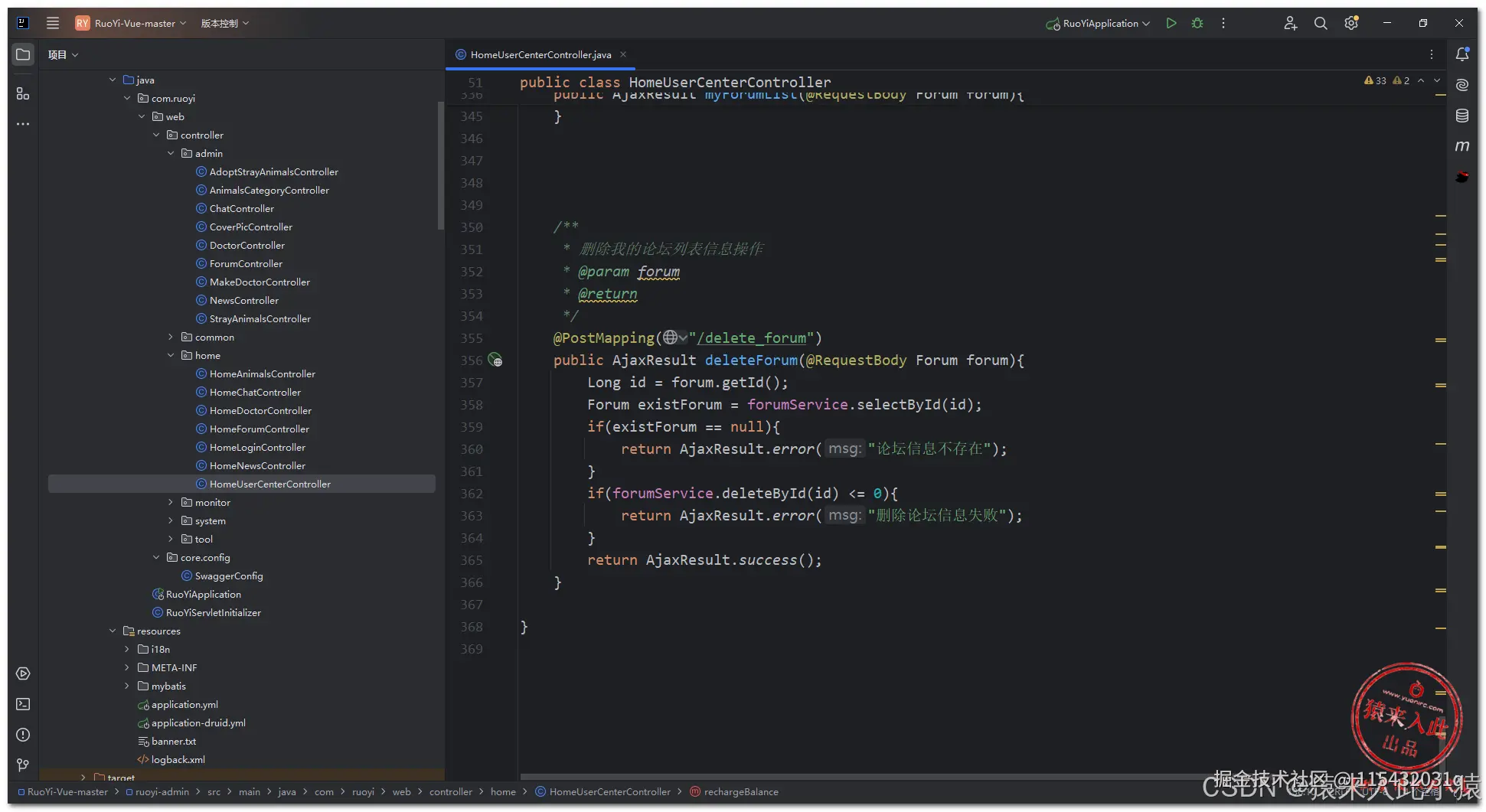Screen dimensions: 1486x812
Task: Run RuoYiApplication with the green play icon
Action: click(x=1171, y=24)
